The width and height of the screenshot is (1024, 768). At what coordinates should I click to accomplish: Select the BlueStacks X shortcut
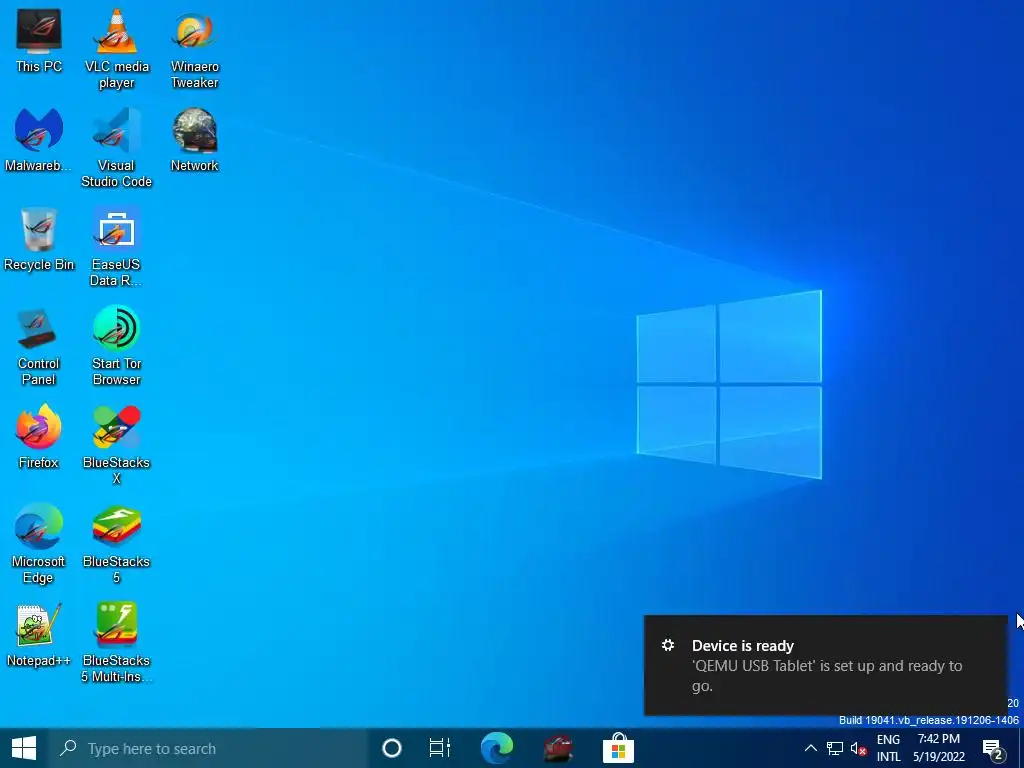click(x=116, y=445)
